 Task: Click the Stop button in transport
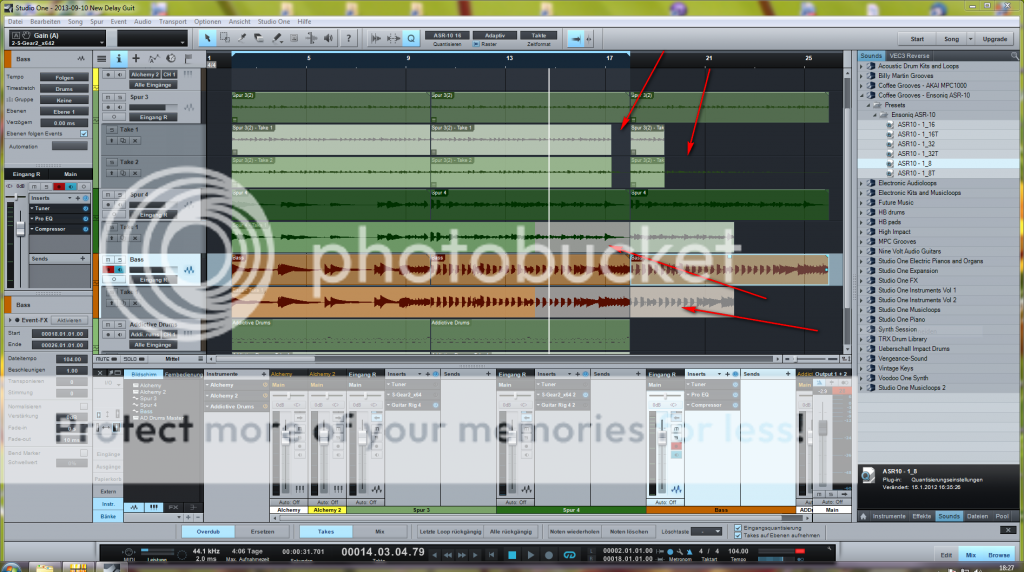(x=512, y=555)
